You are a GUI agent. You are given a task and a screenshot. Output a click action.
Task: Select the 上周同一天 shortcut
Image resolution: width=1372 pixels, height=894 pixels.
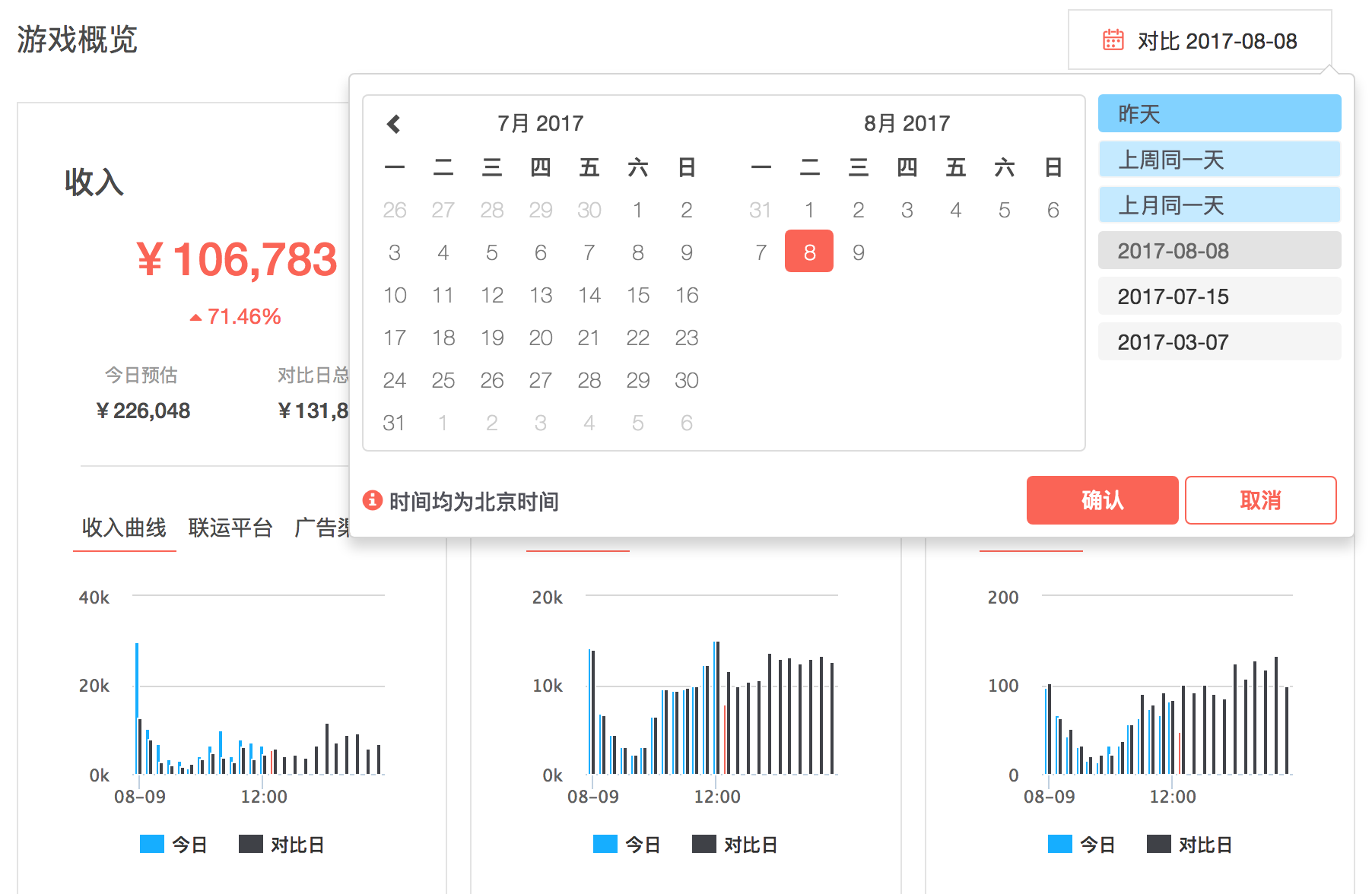pos(1219,160)
